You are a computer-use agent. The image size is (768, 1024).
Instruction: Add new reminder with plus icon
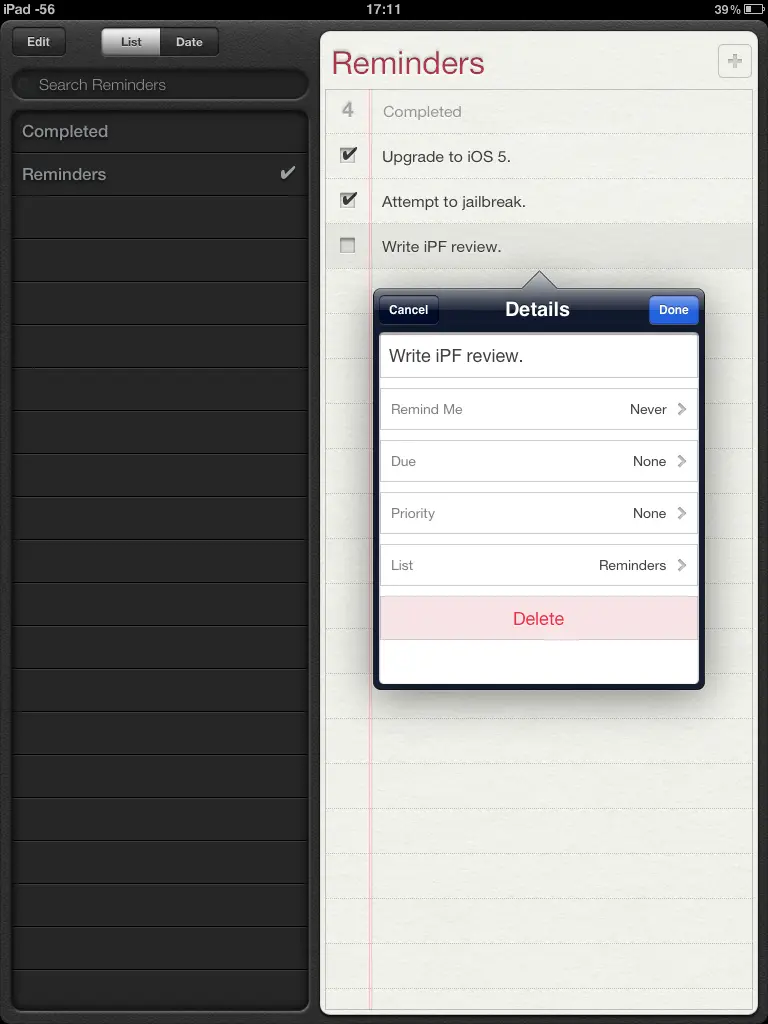(735, 62)
